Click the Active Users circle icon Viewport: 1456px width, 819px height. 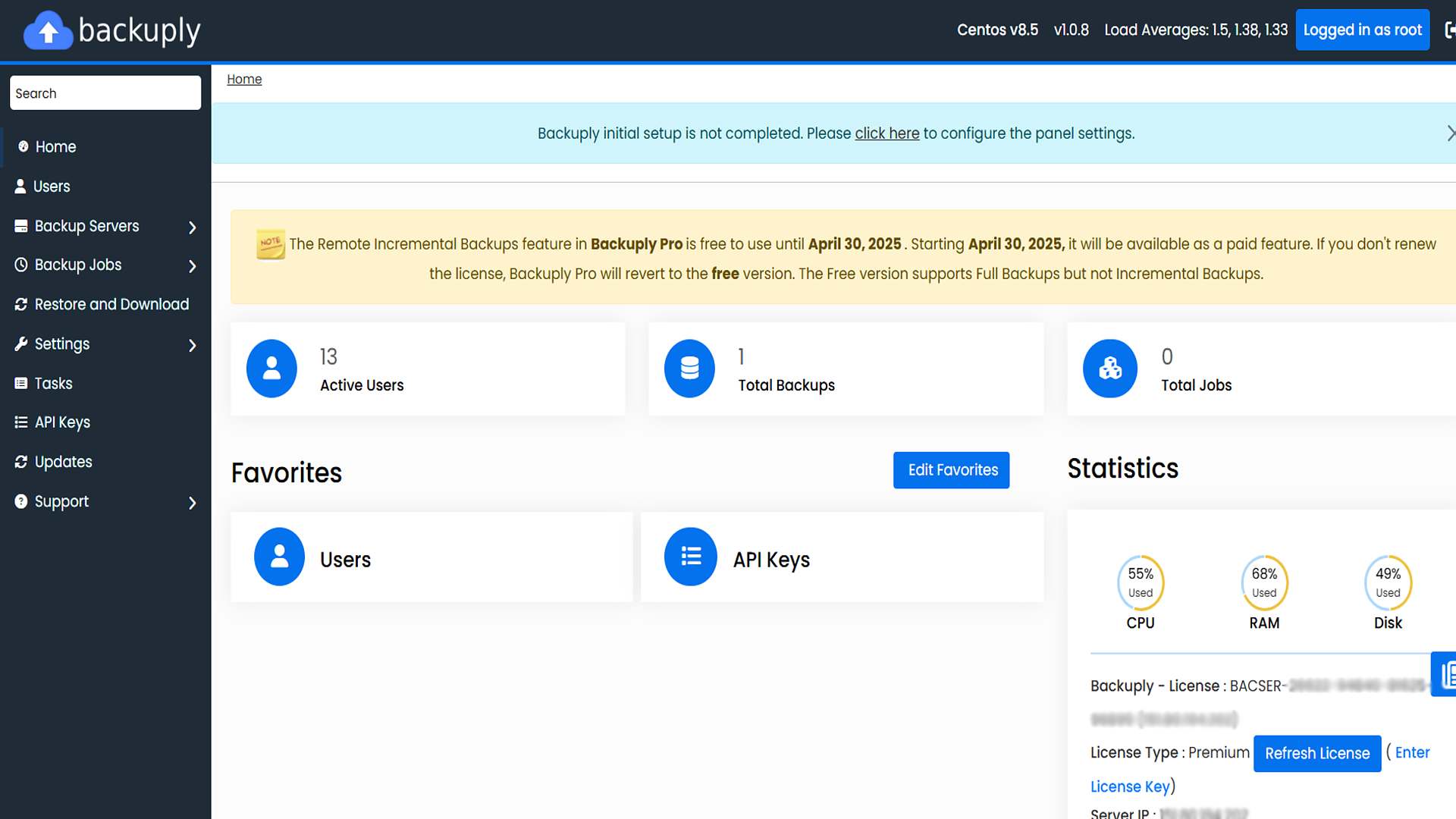click(x=271, y=369)
